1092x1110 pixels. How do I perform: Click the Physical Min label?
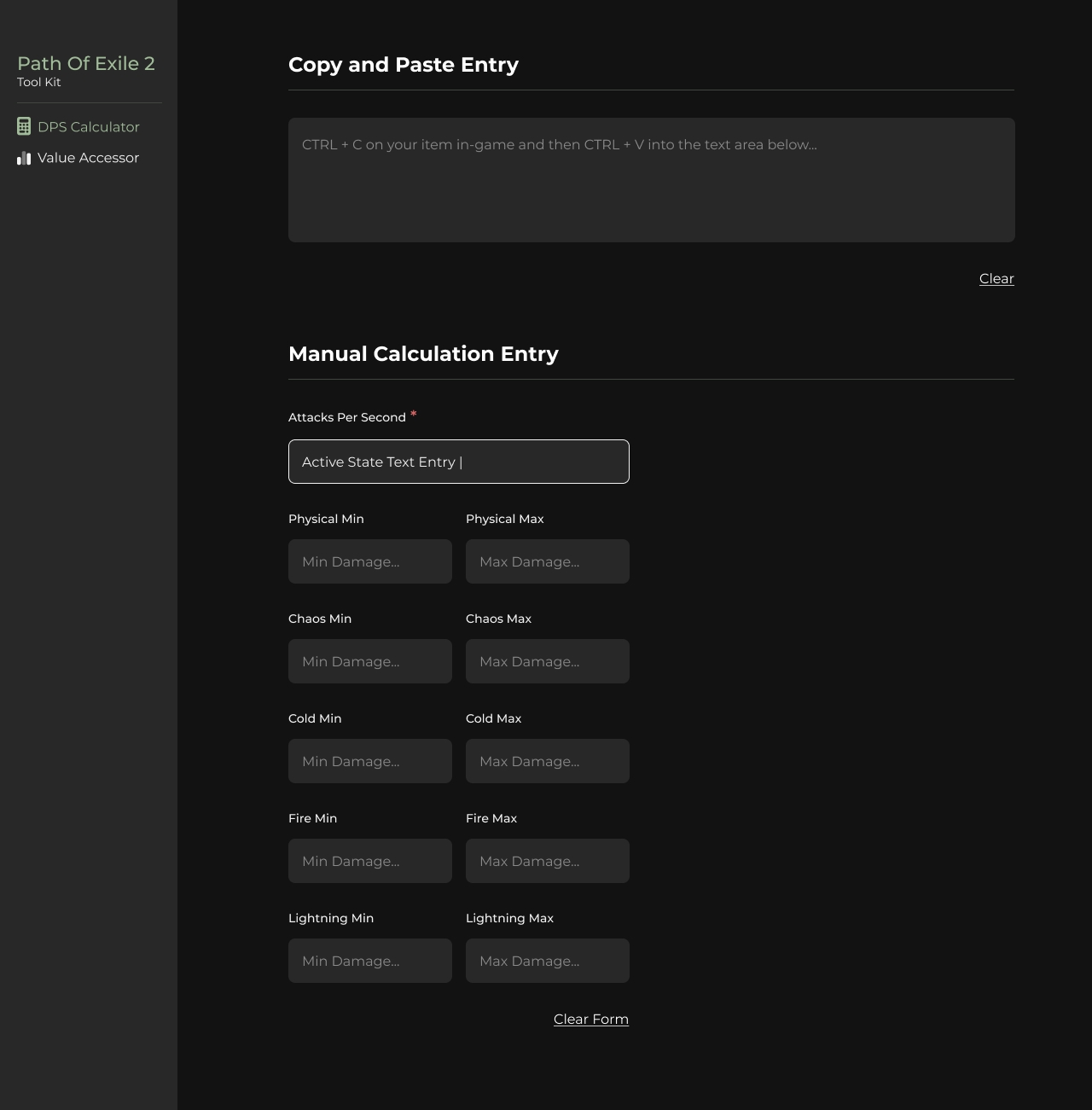326,519
